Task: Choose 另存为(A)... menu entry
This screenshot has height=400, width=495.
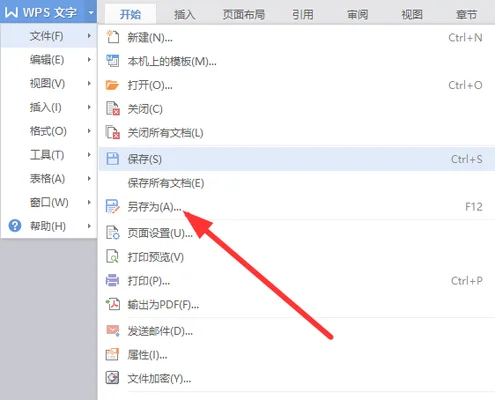Action: tap(297, 207)
